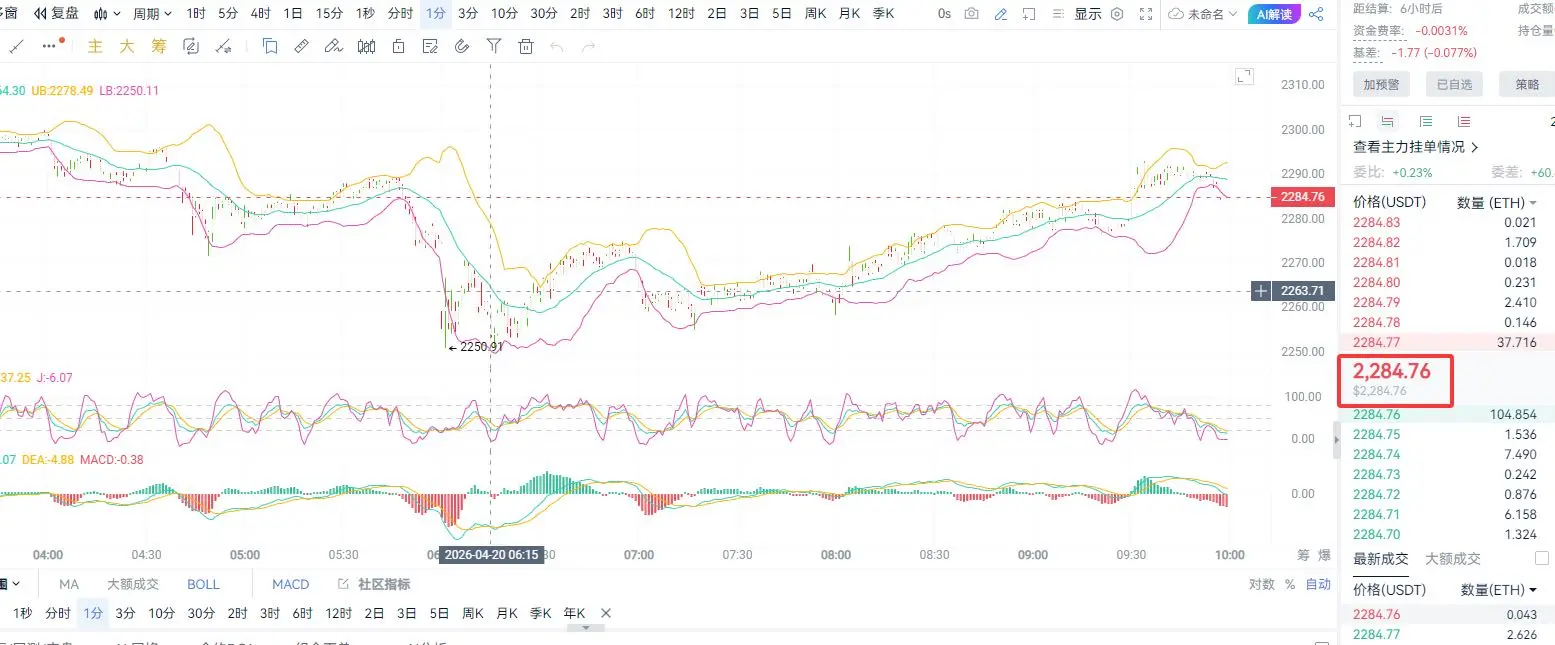
Task: Toggle the 大 large orders indicator
Action: tap(127, 46)
